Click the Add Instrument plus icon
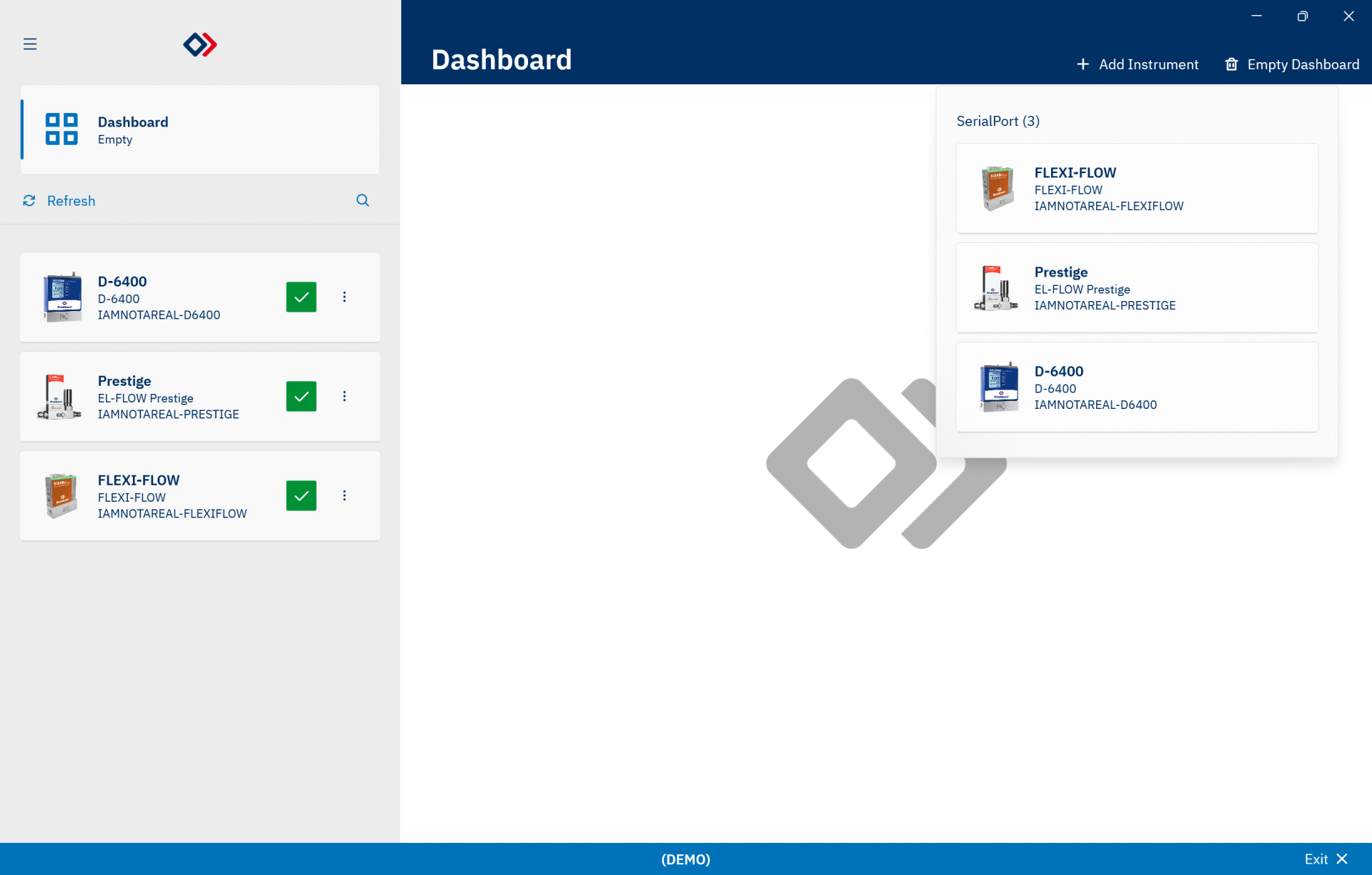This screenshot has width=1372, height=875. (x=1083, y=64)
